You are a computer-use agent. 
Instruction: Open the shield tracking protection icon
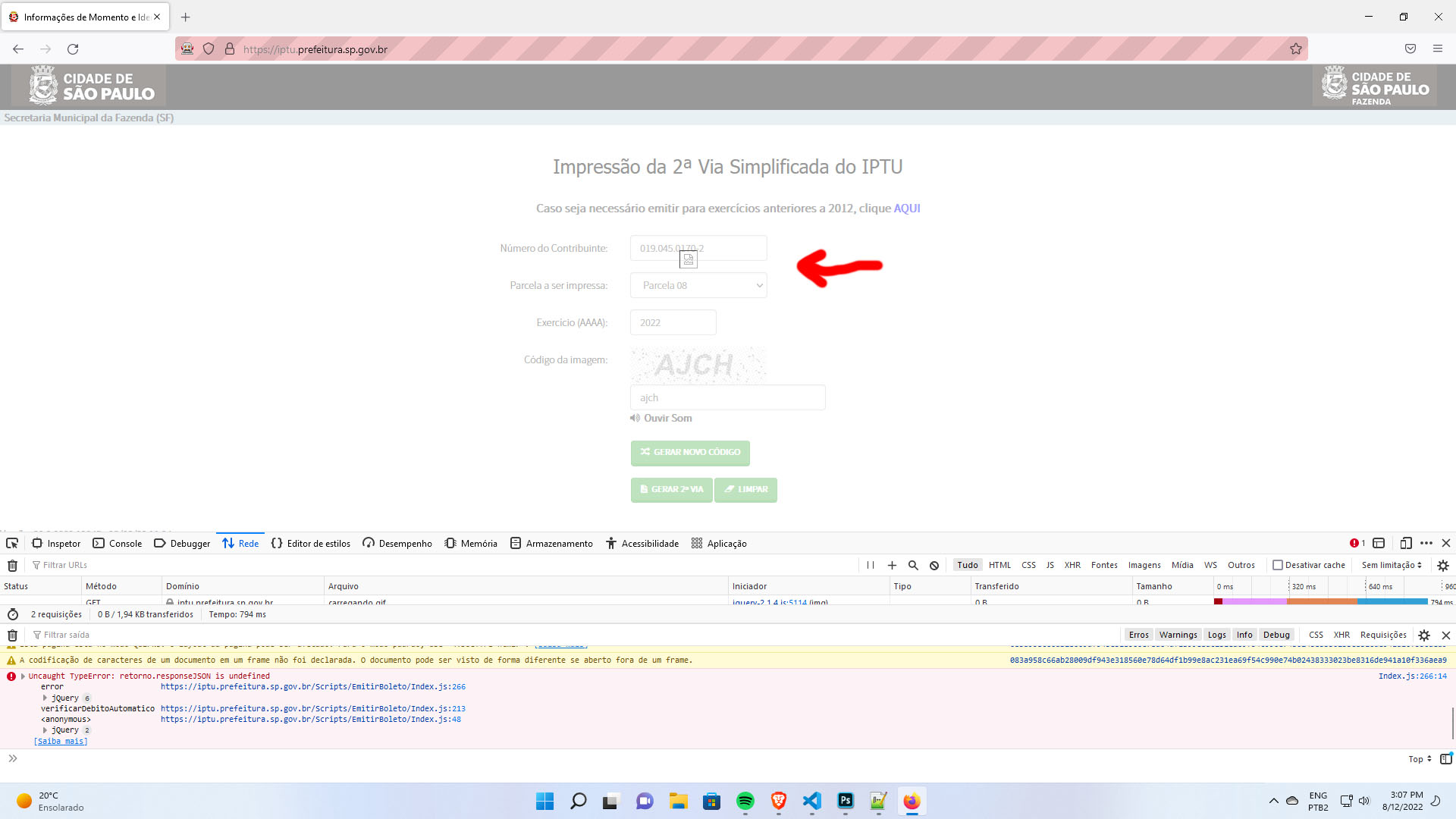(x=209, y=49)
